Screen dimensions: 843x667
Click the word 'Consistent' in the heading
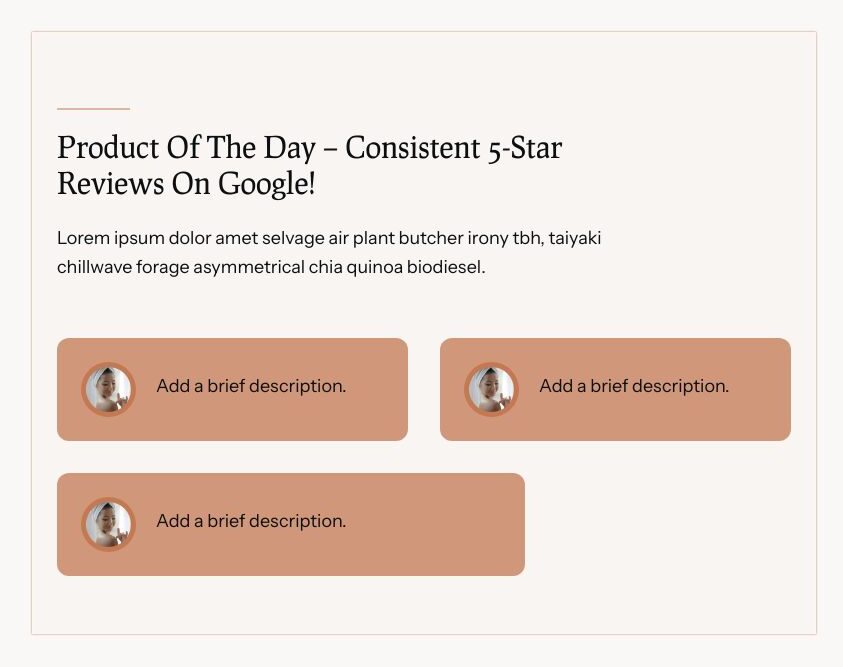pos(412,148)
